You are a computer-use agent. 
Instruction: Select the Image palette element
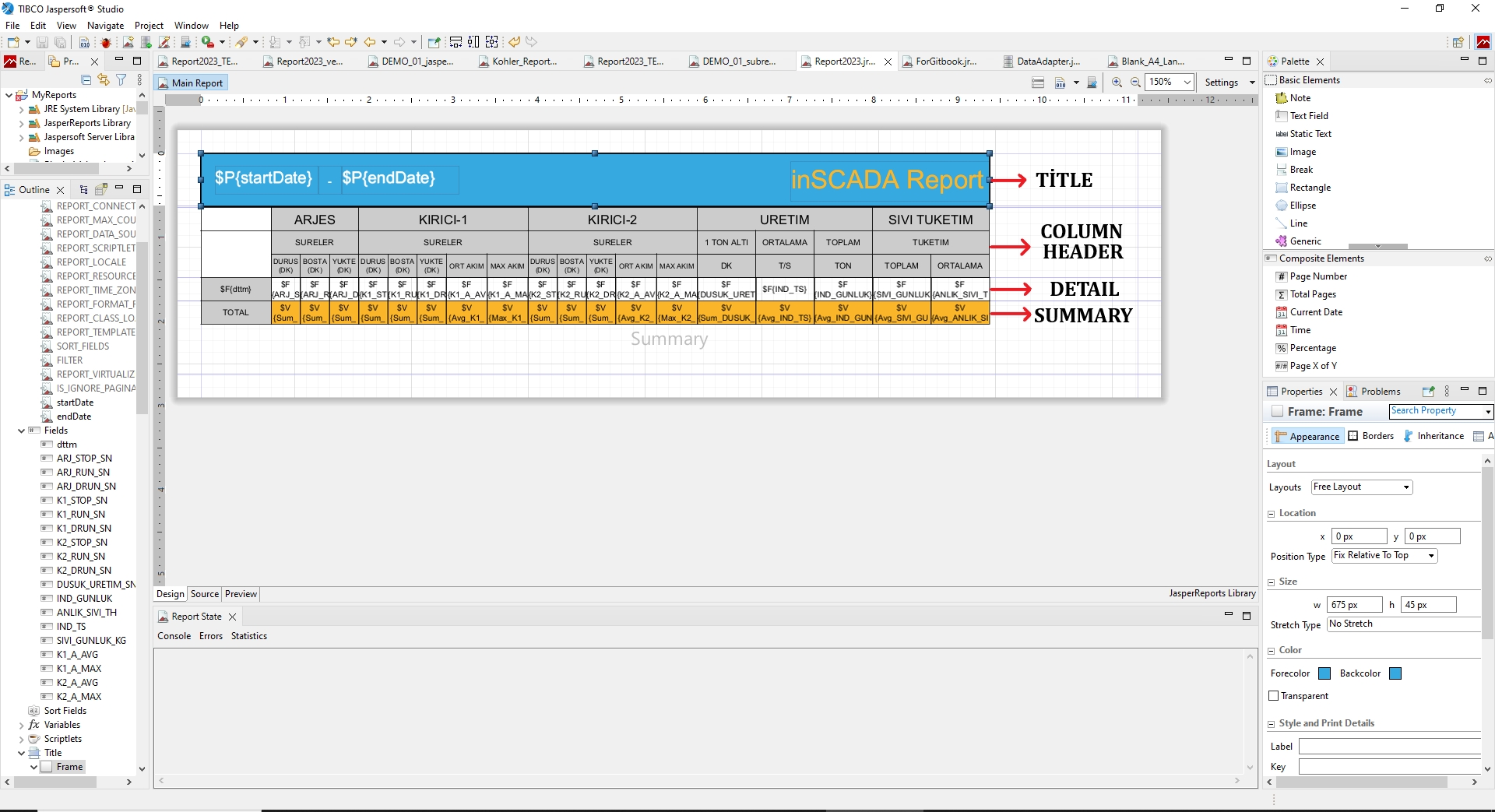click(1302, 152)
